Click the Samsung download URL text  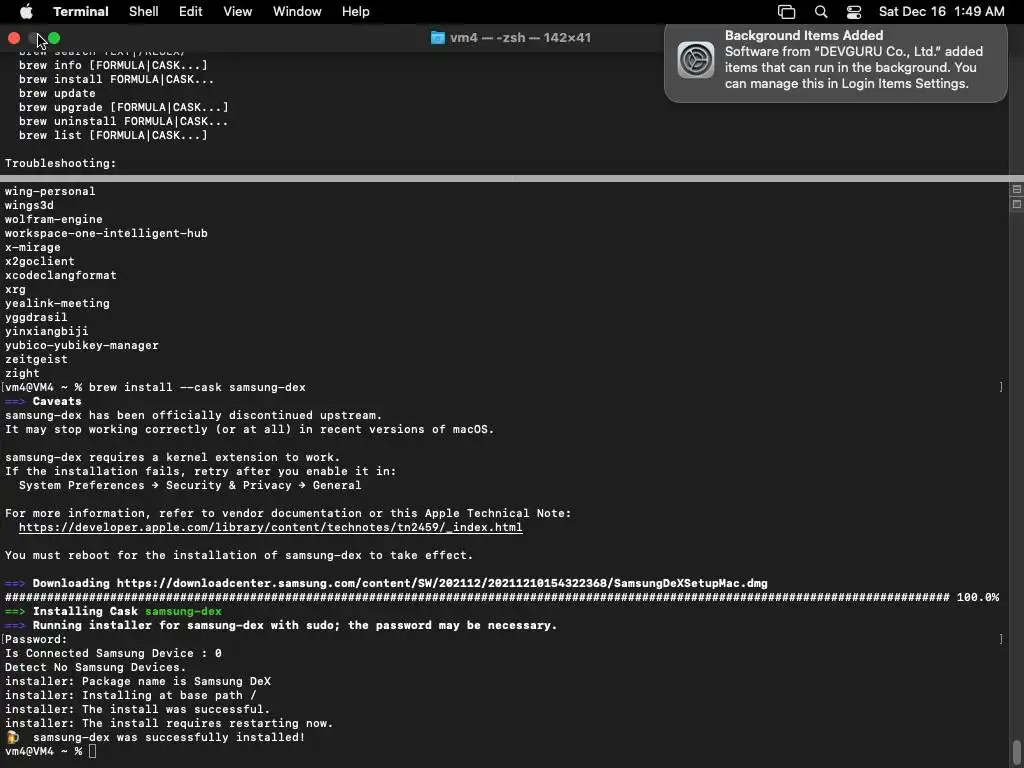442,583
